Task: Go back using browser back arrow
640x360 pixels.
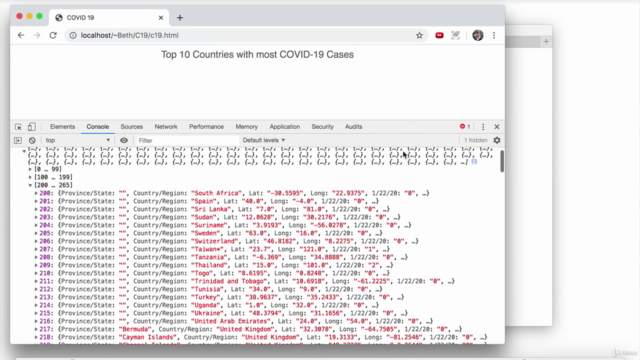Action: (21, 36)
